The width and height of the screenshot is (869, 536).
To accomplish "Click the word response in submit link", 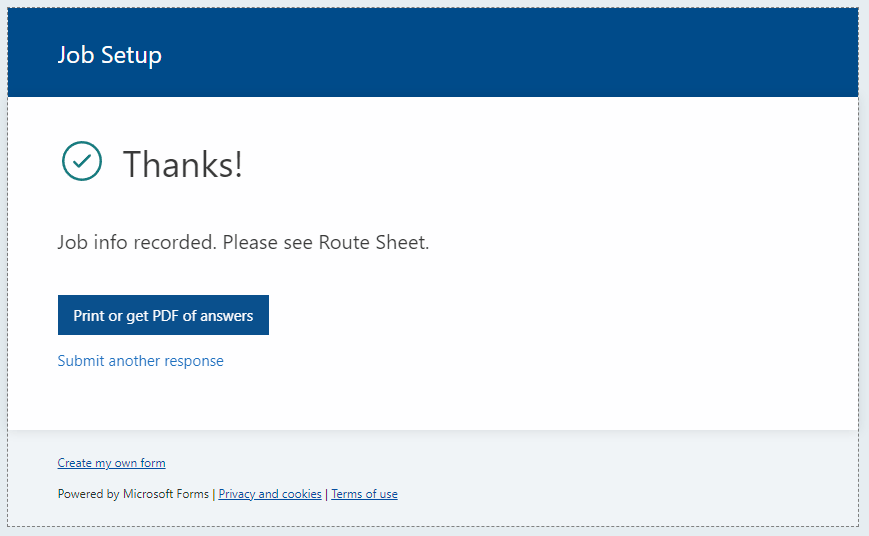I will click(x=194, y=361).
